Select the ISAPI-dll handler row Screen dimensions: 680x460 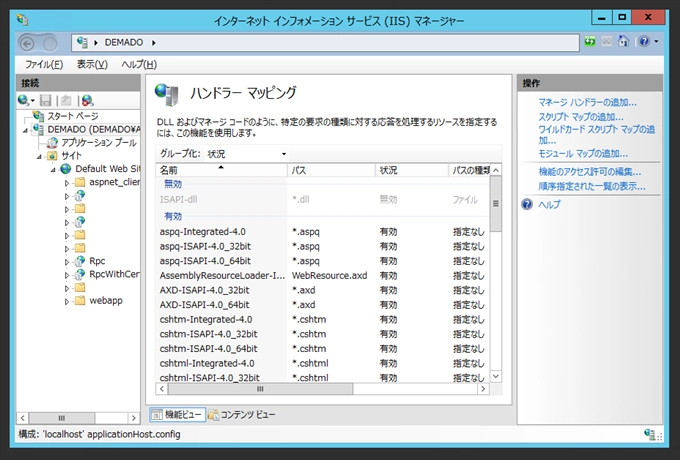click(323, 199)
